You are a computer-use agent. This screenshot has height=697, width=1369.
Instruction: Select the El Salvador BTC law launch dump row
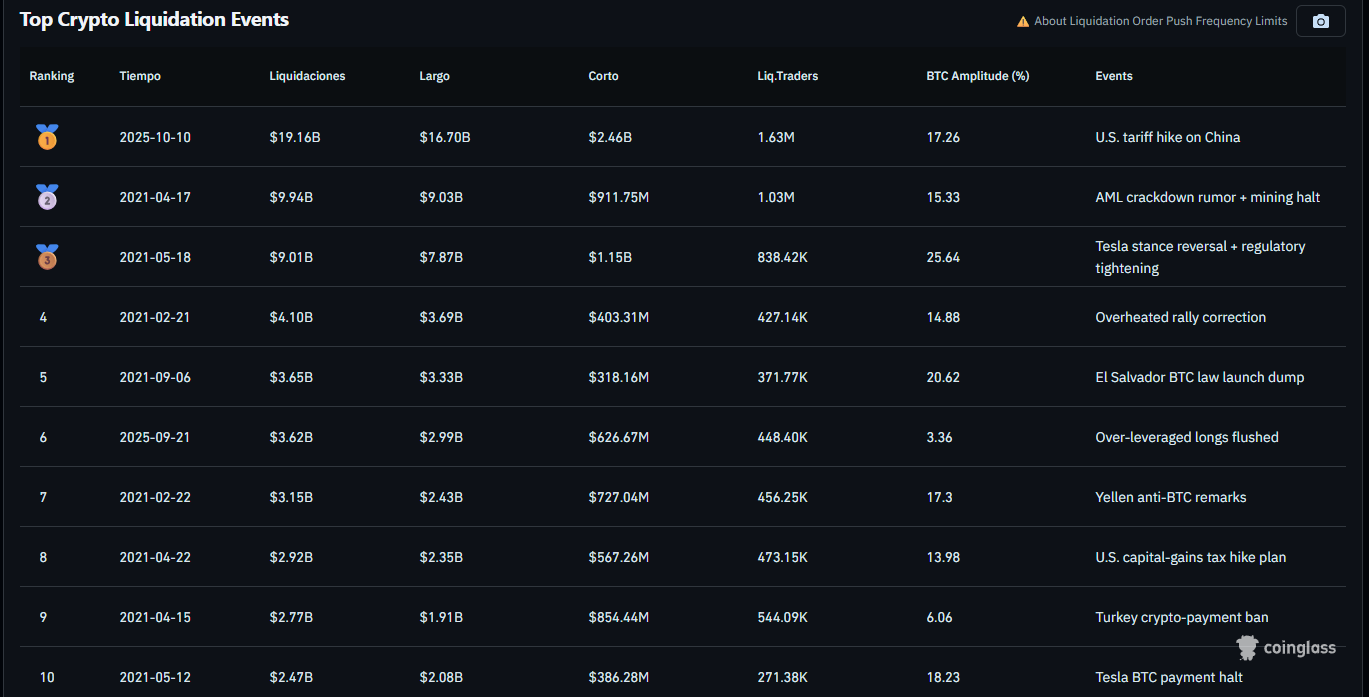[1199, 377]
